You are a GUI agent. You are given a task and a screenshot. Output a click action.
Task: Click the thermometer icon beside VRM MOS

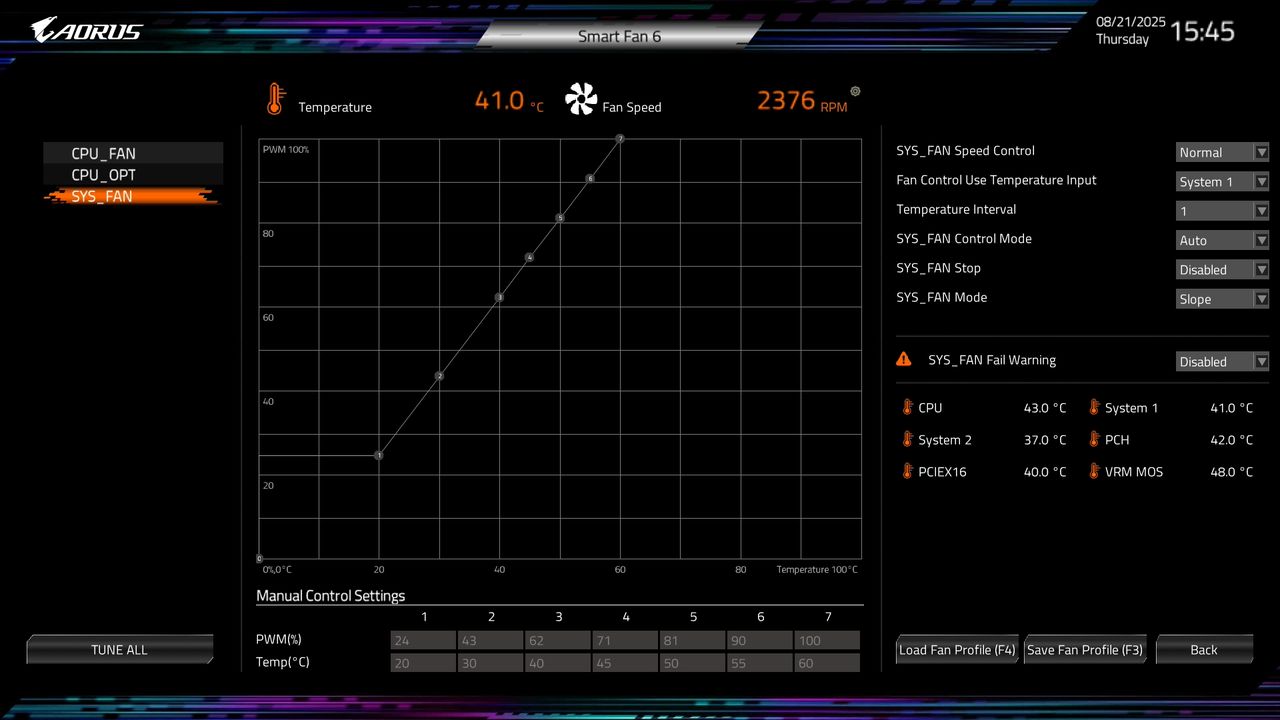tap(1095, 471)
